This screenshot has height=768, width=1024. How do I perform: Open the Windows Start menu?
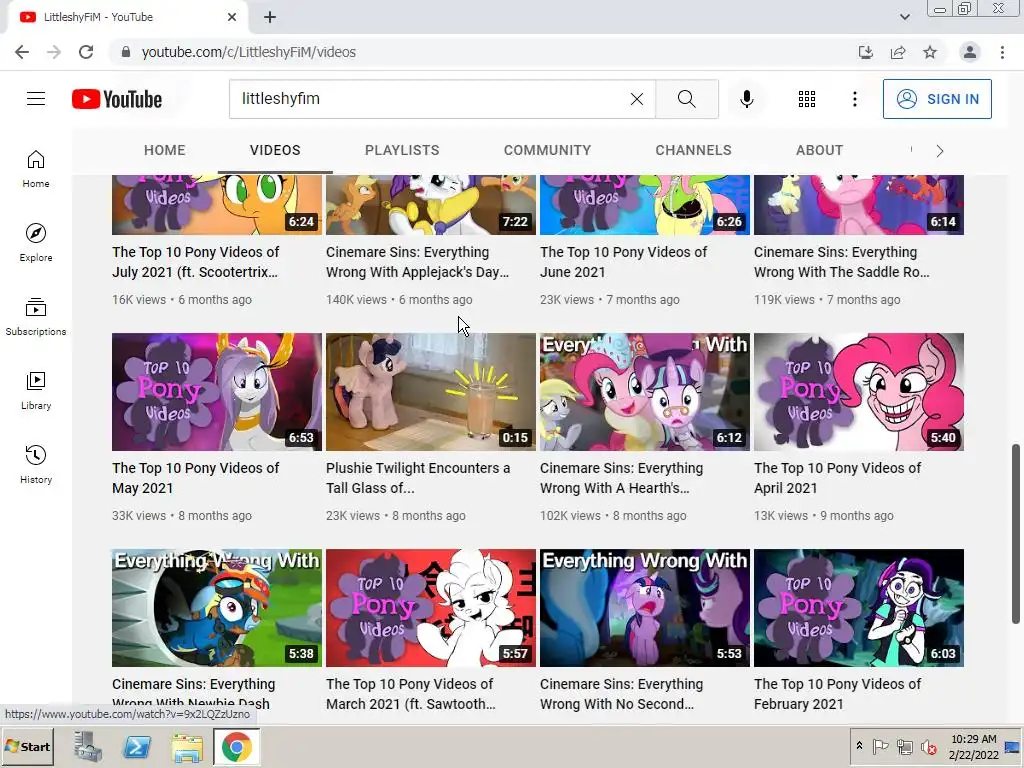pos(28,746)
